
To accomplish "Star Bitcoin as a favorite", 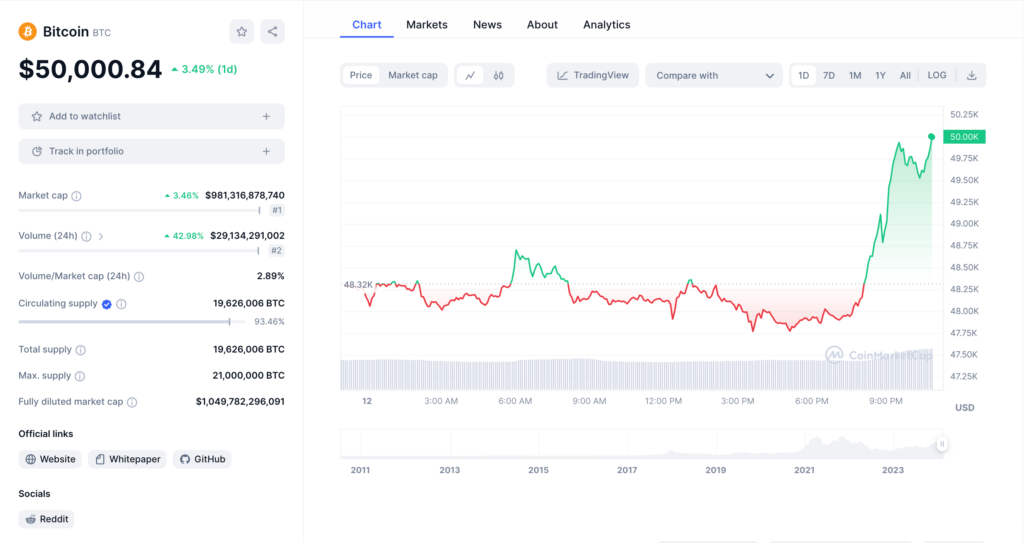I will [242, 31].
